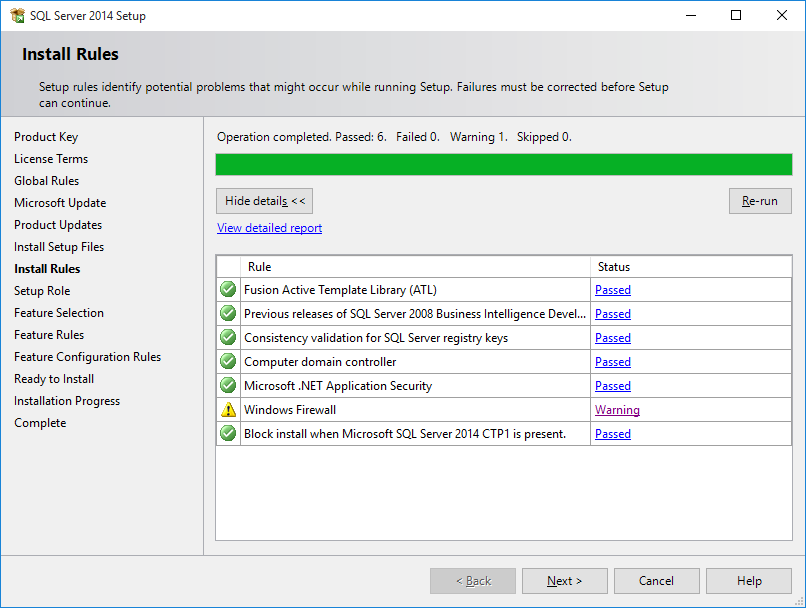Click the yellow warning icon for Windows Firewall

(x=228, y=409)
